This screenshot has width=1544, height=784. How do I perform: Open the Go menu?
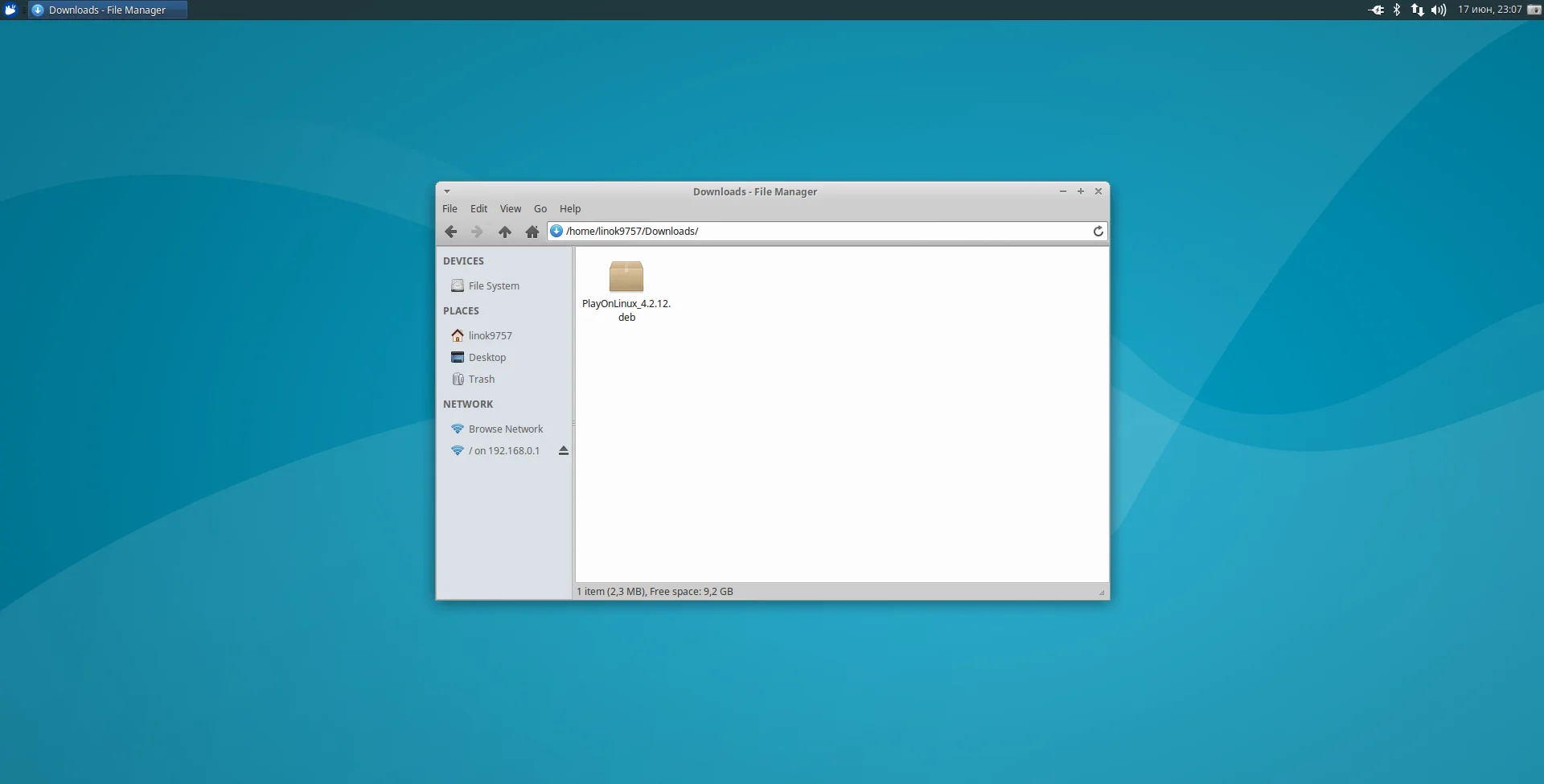pyautogui.click(x=540, y=208)
